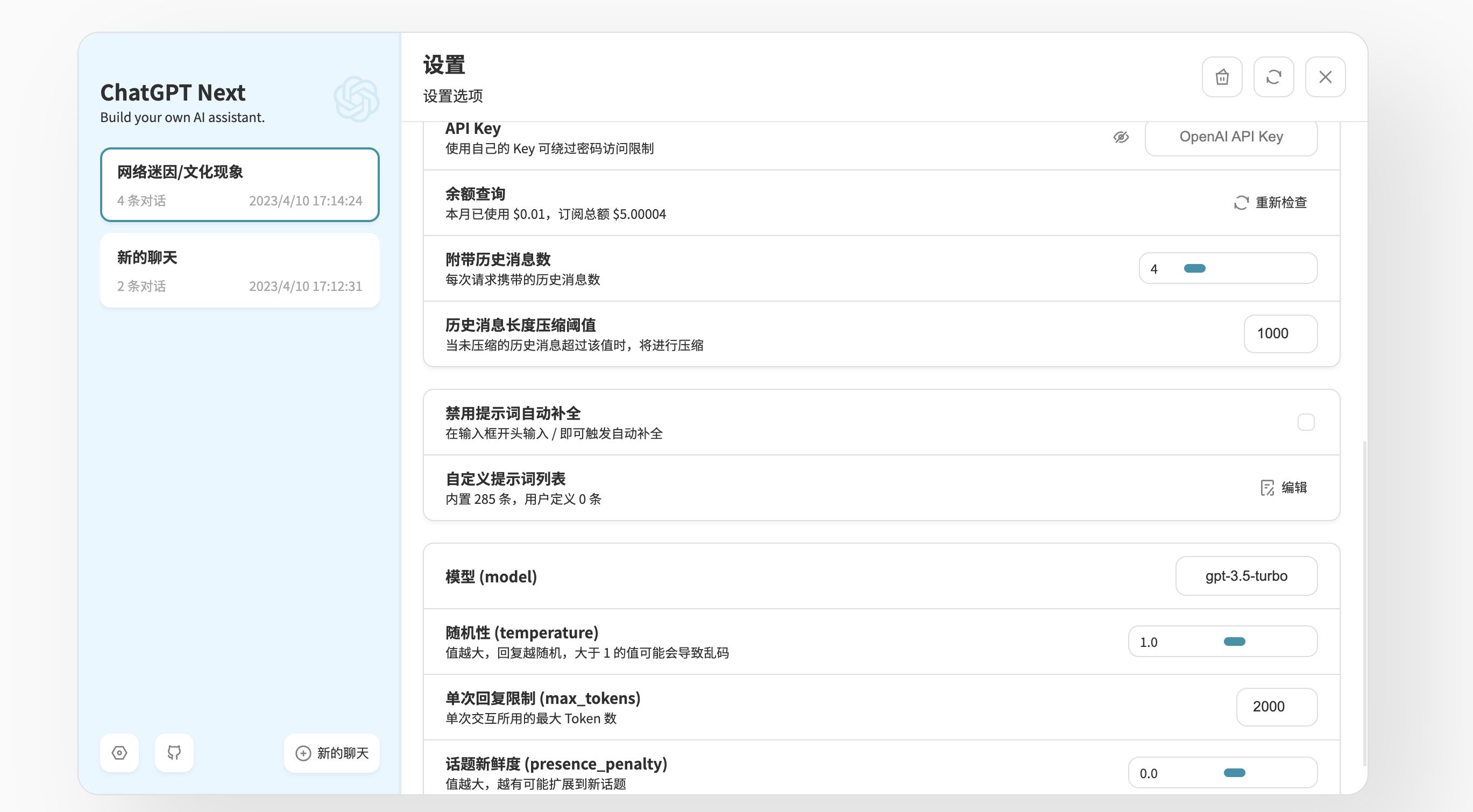Click the max_tokens 2000 input field
Screen dimensions: 1473x812
pyautogui.click(x=1276, y=707)
